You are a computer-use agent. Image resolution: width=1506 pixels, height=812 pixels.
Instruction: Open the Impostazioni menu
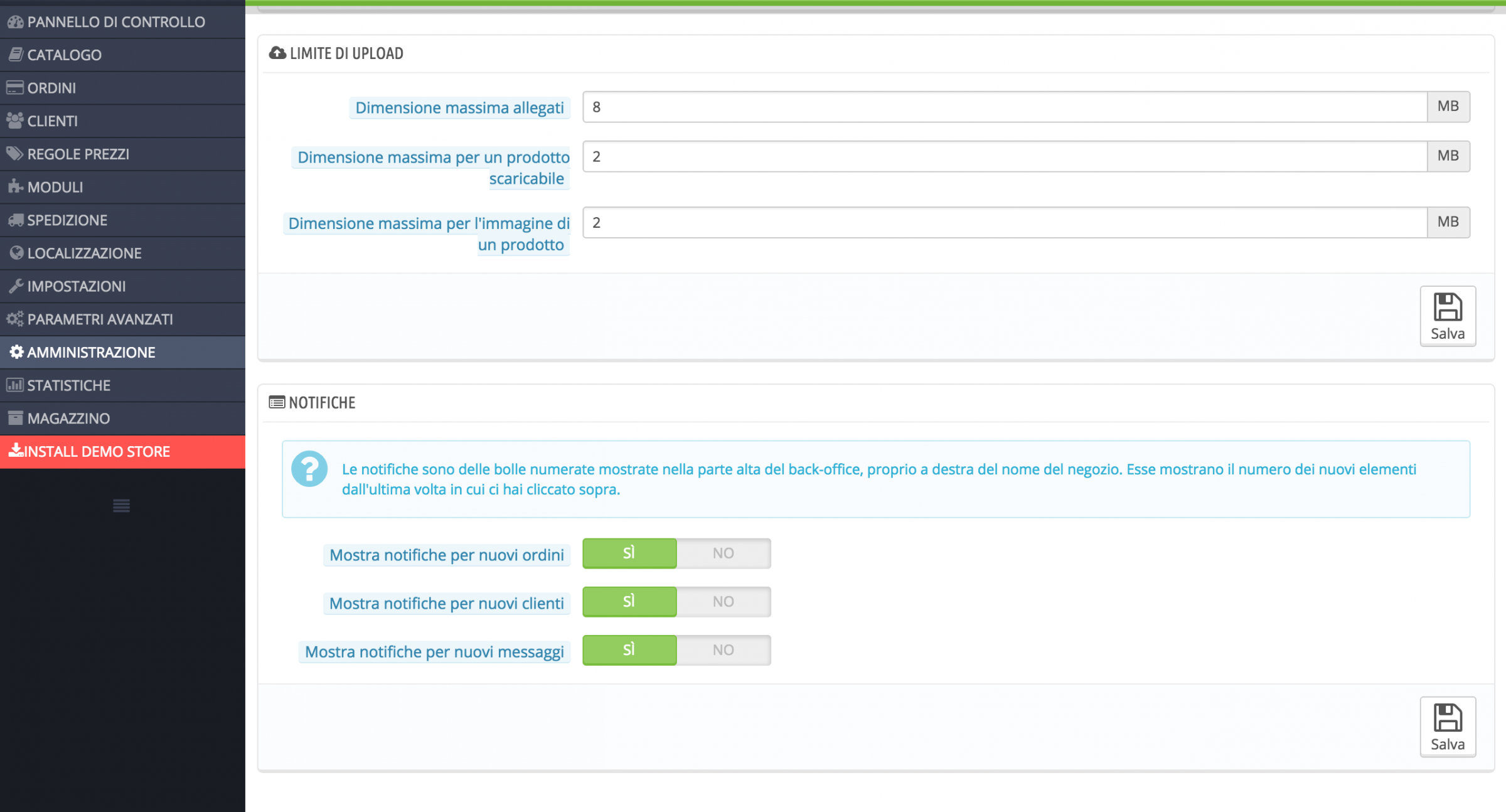pyautogui.click(x=76, y=286)
